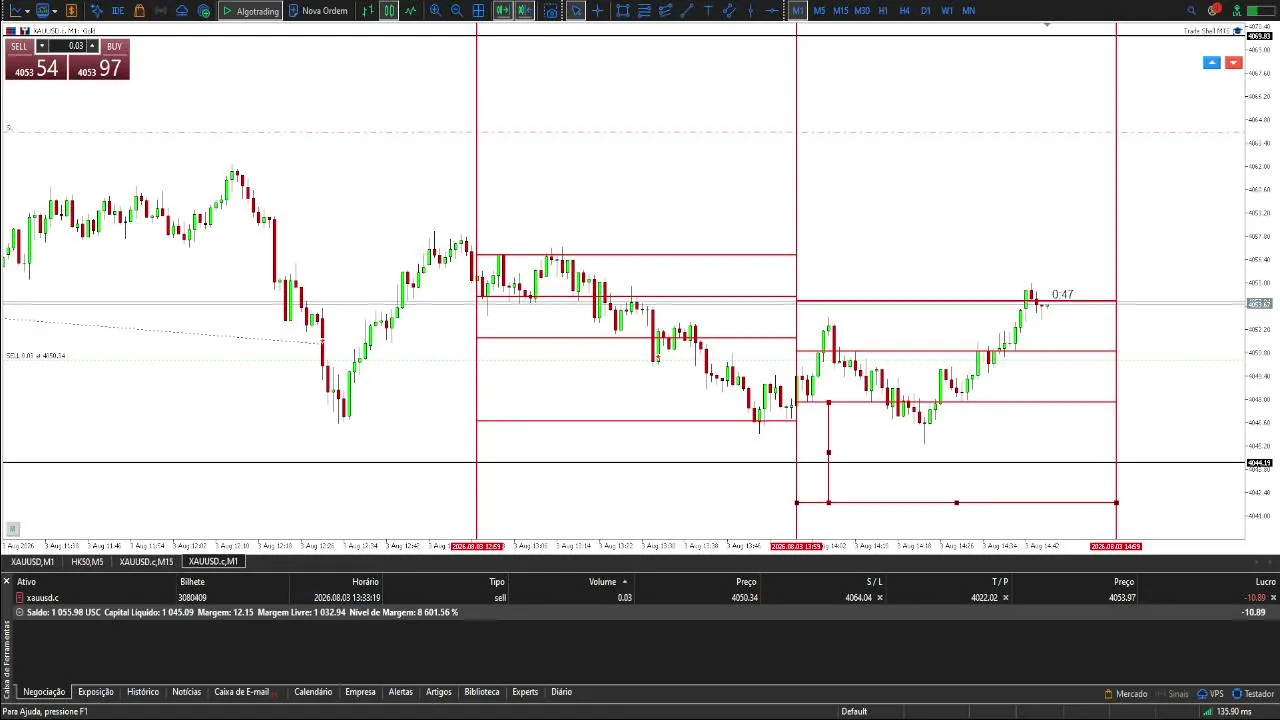Image resolution: width=1280 pixels, height=720 pixels.
Task: Open the Histórico tab
Action: coord(142,692)
